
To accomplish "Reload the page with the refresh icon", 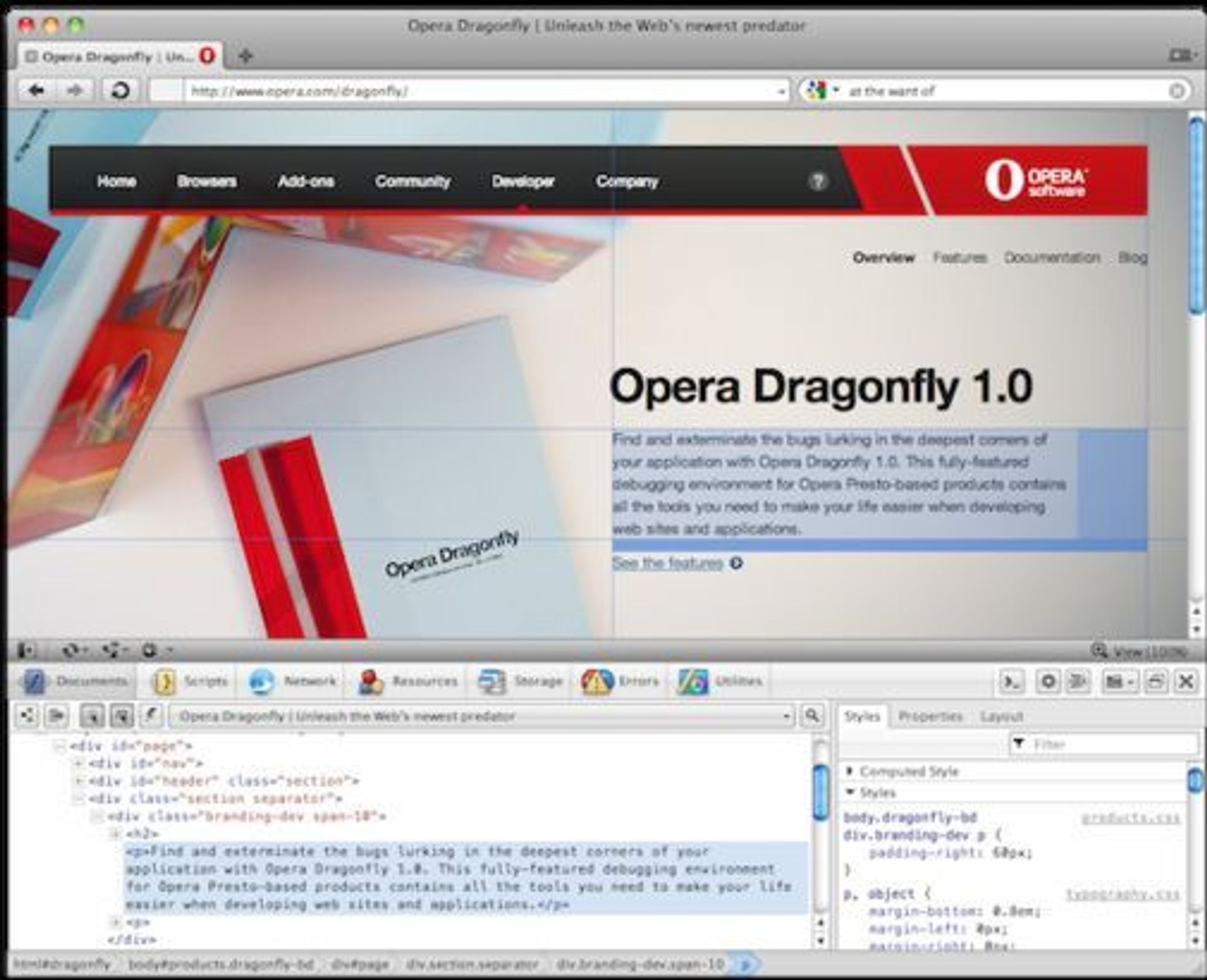I will tap(120, 91).
